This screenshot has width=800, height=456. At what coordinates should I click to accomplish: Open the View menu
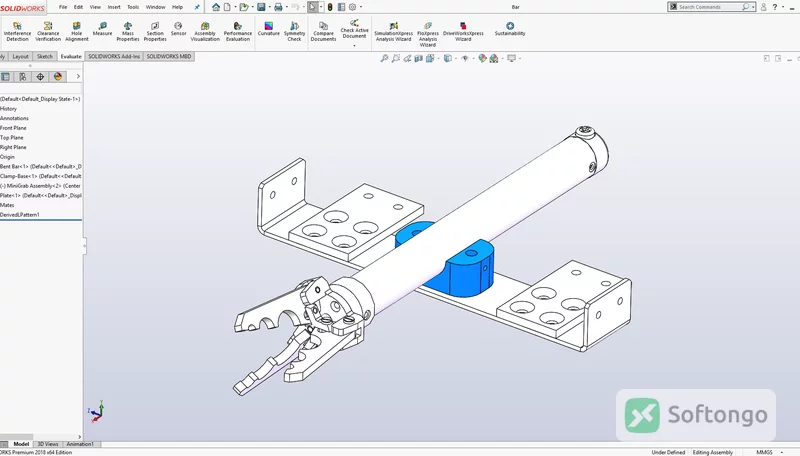pyautogui.click(x=95, y=7)
